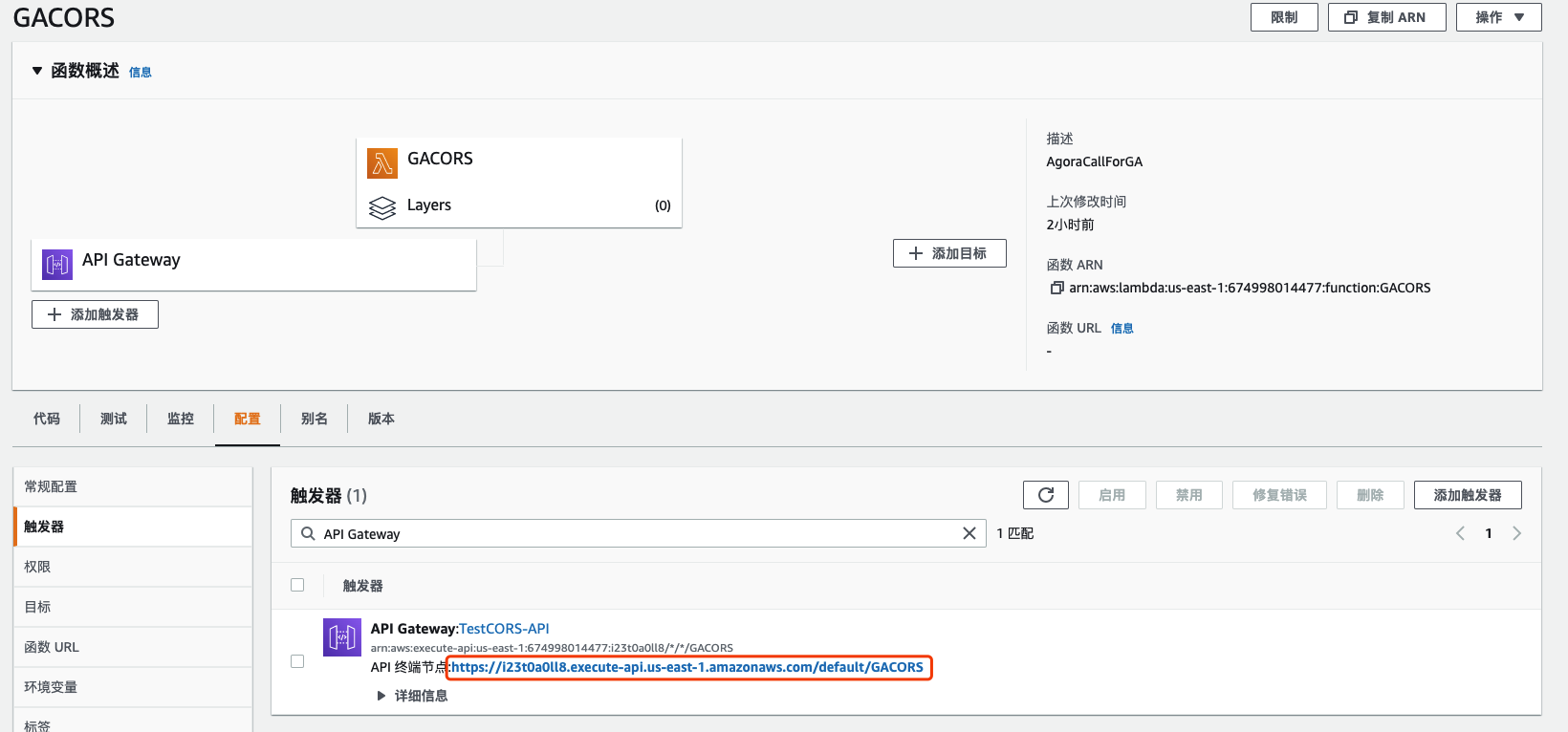Go to next page of triggers
The image size is (1568, 732).
point(1516,533)
